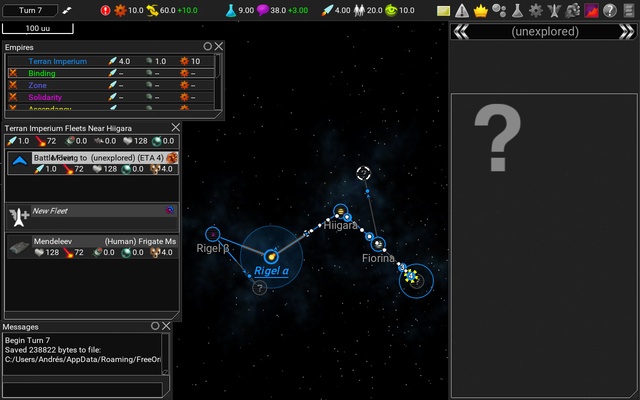The image size is (640, 400).
Task: Select the Rigel β star system
Action: 213,234
